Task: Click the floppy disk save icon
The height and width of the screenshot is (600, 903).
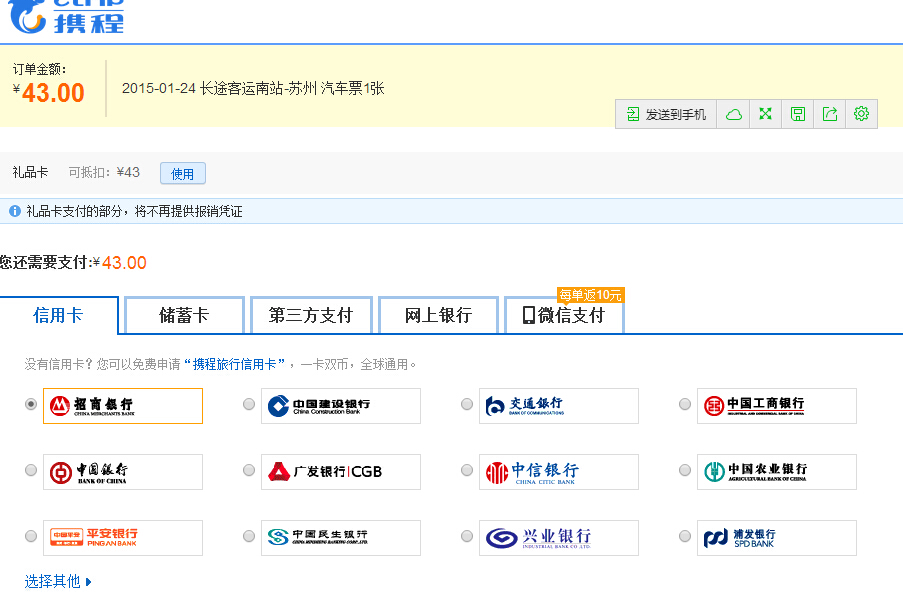Action: pos(798,114)
